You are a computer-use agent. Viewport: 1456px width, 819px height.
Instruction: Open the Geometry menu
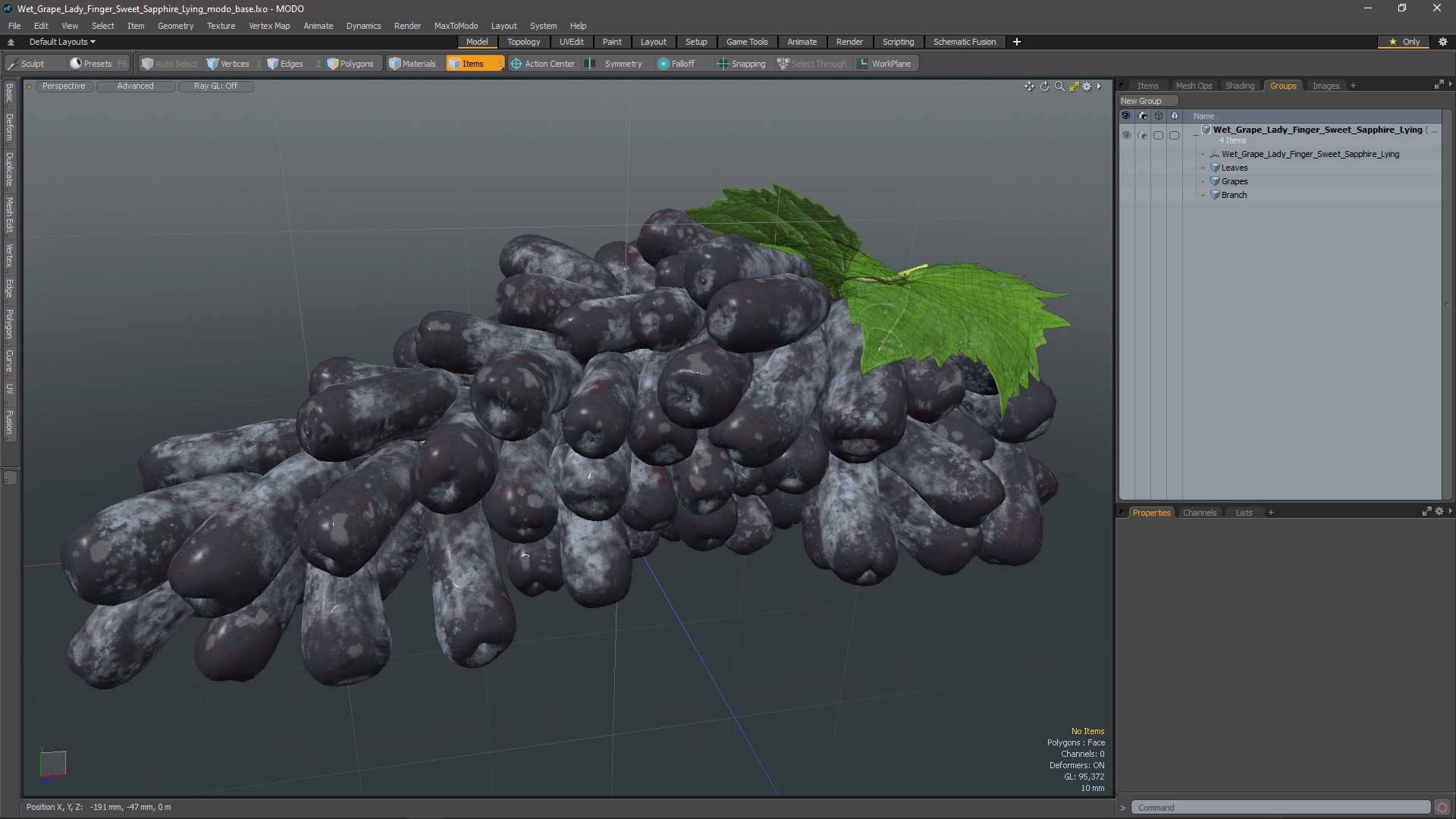(x=175, y=26)
